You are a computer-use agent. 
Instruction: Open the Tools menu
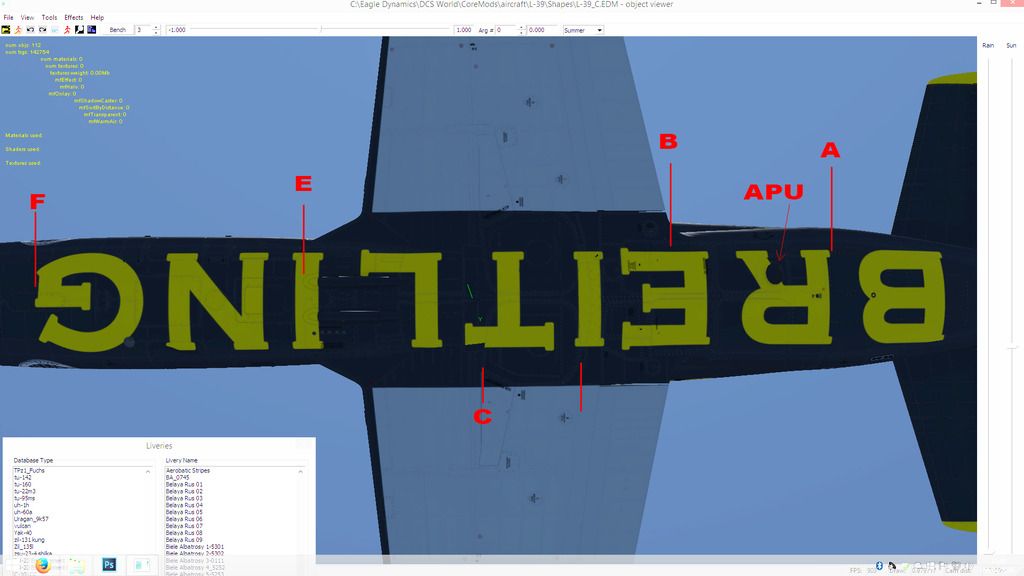click(x=49, y=18)
